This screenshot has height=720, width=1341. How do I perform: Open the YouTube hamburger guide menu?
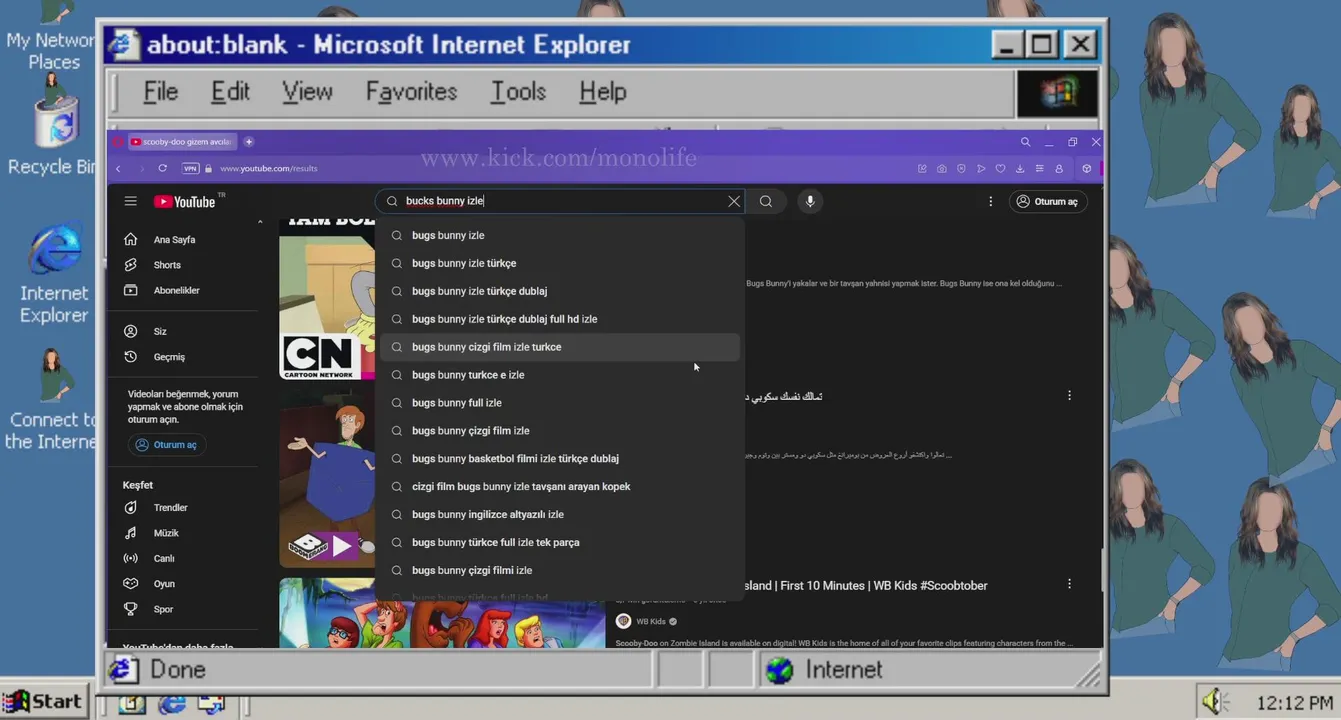coord(130,201)
